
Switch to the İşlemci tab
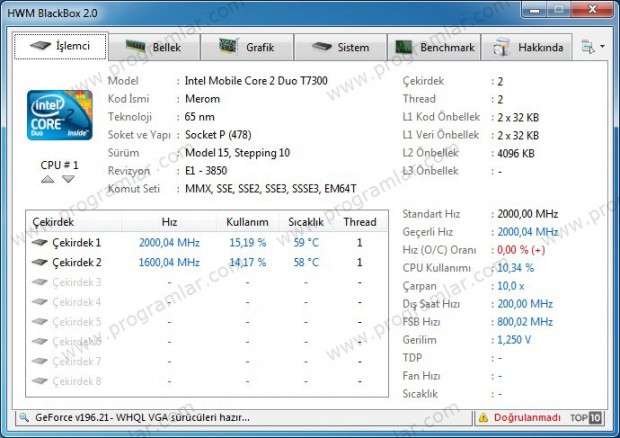(60, 46)
